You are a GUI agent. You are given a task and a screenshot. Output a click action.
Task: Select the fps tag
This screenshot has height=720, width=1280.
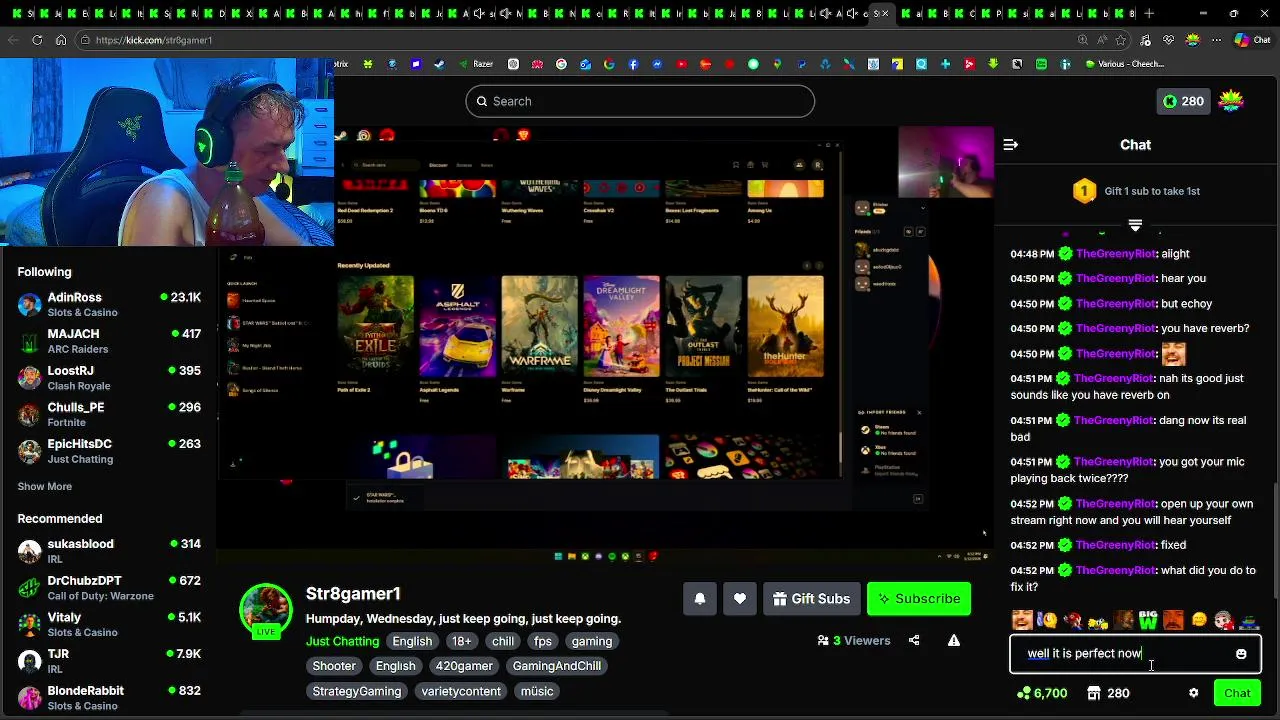point(542,641)
